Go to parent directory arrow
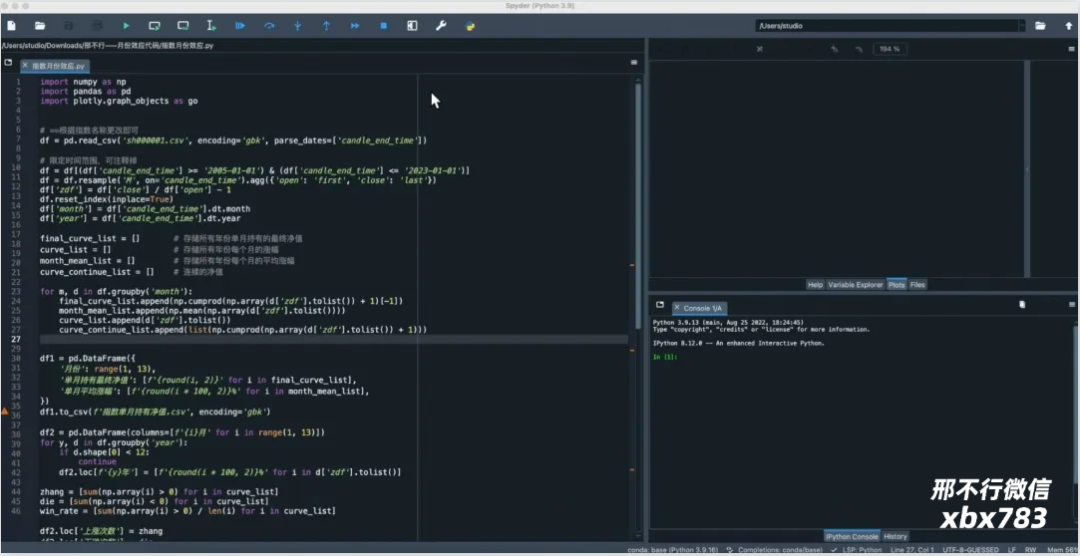Image resolution: width=1080 pixels, height=556 pixels. tap(1068, 25)
